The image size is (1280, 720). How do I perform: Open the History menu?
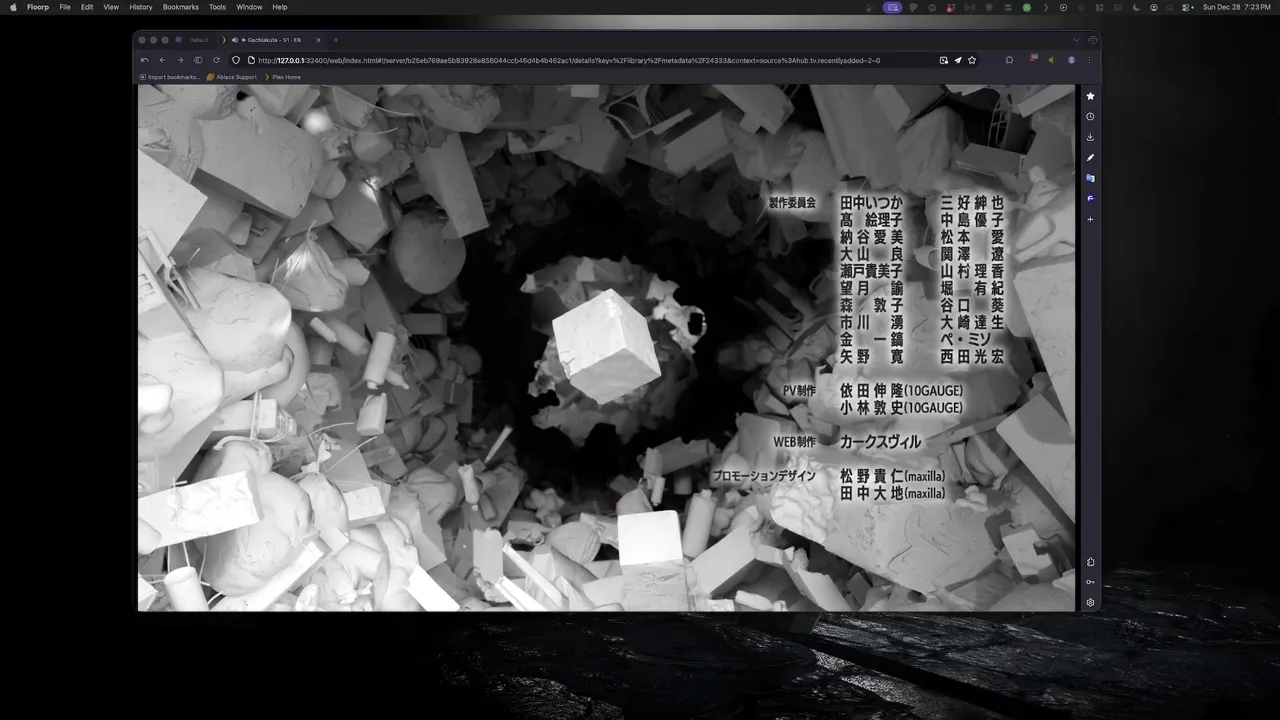coord(141,7)
